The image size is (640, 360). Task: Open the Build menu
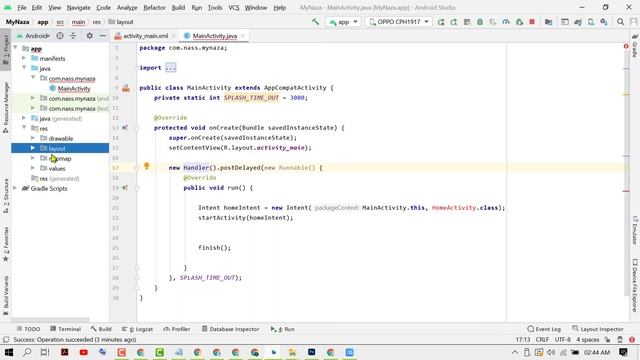178,7
